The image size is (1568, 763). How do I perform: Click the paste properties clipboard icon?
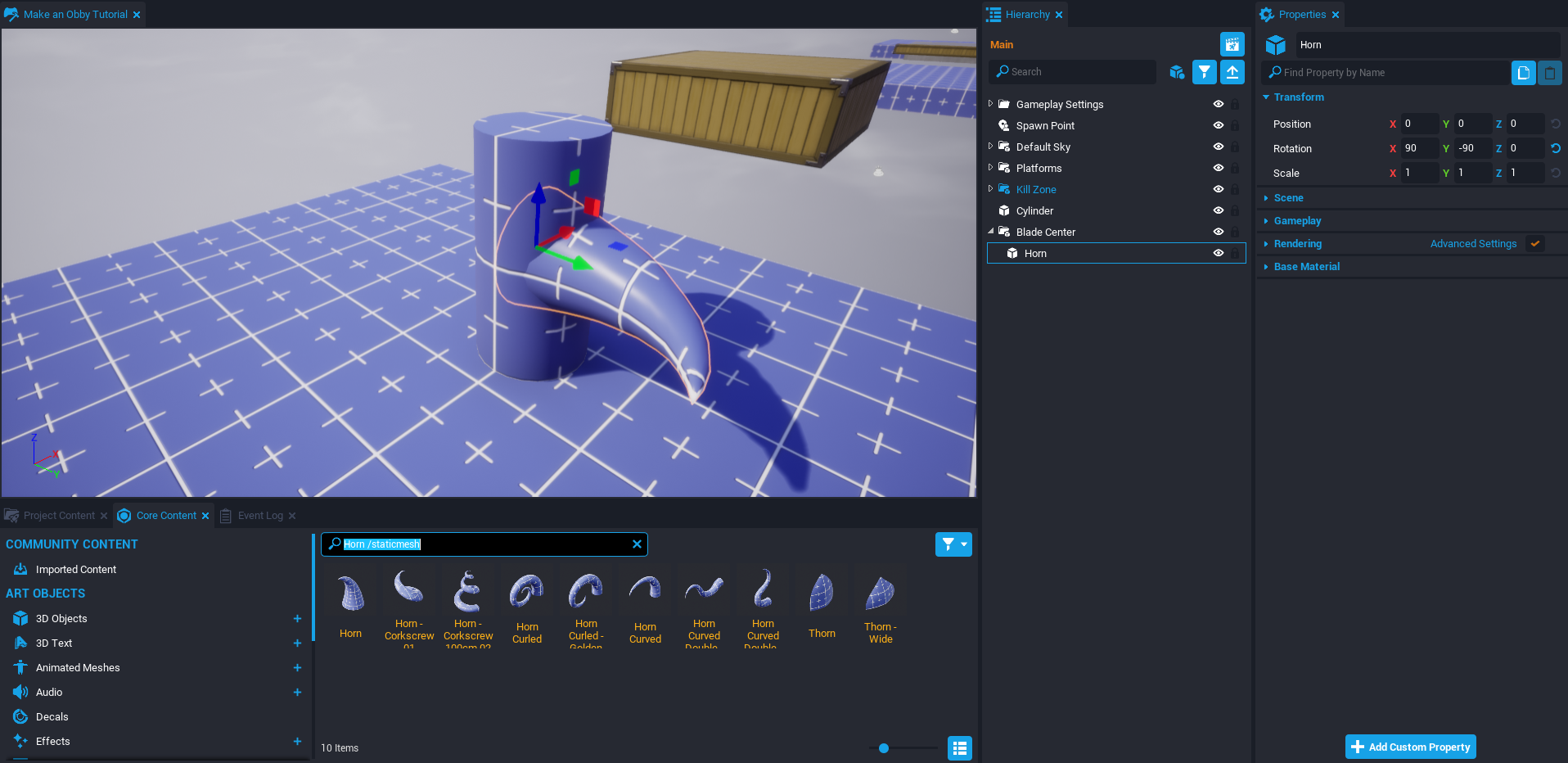(x=1549, y=73)
